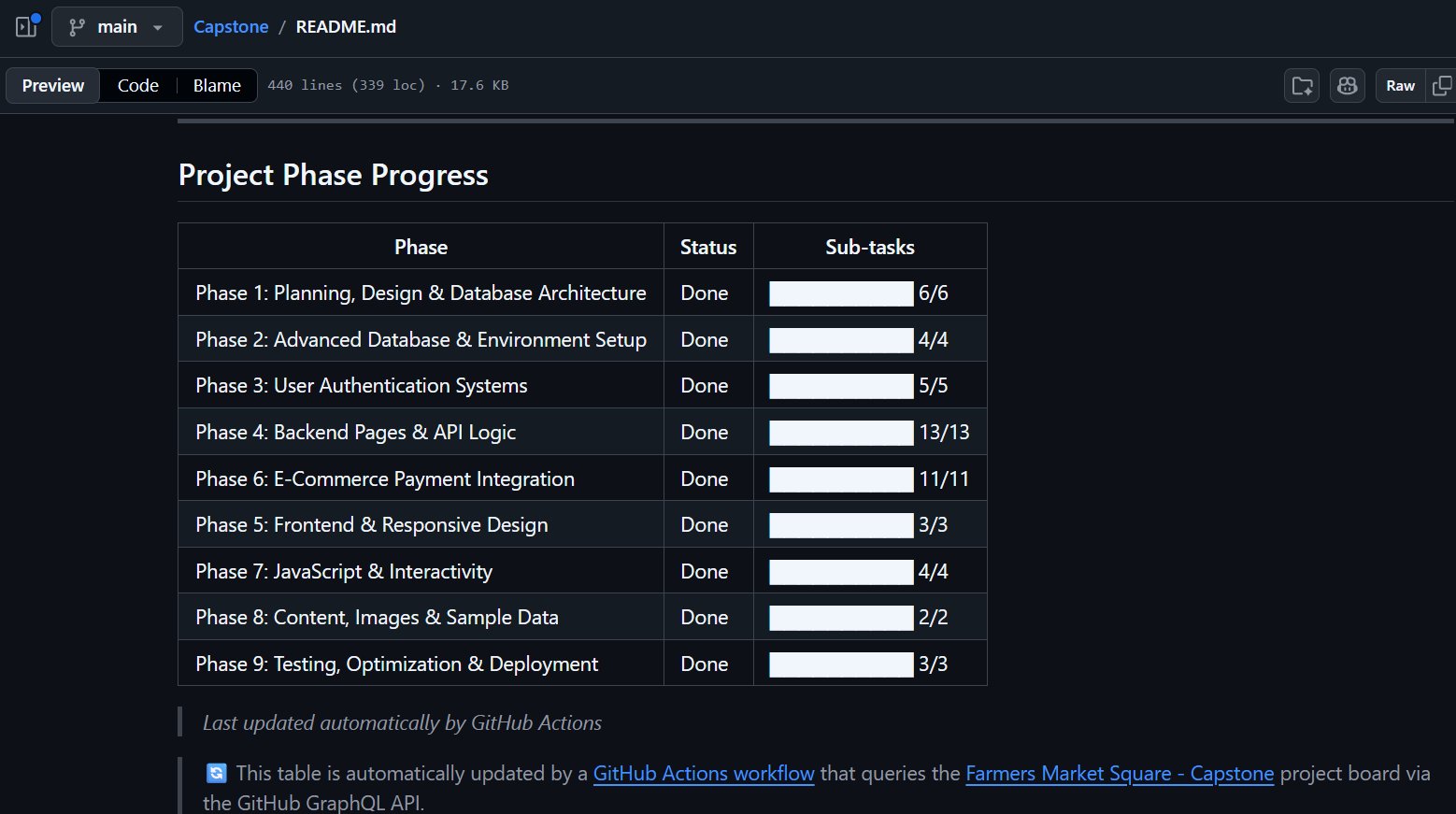Click the Sub-tasks column header

pyautogui.click(x=870, y=247)
